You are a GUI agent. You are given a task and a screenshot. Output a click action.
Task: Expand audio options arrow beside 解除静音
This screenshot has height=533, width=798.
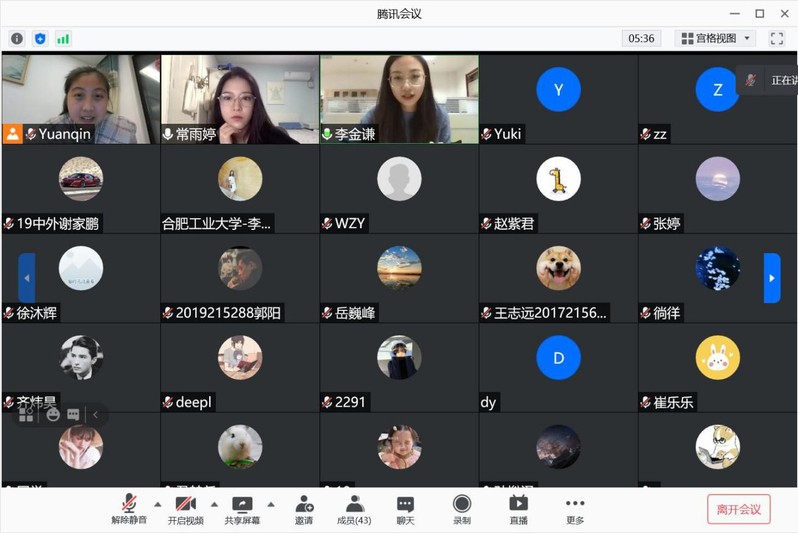tap(157, 503)
